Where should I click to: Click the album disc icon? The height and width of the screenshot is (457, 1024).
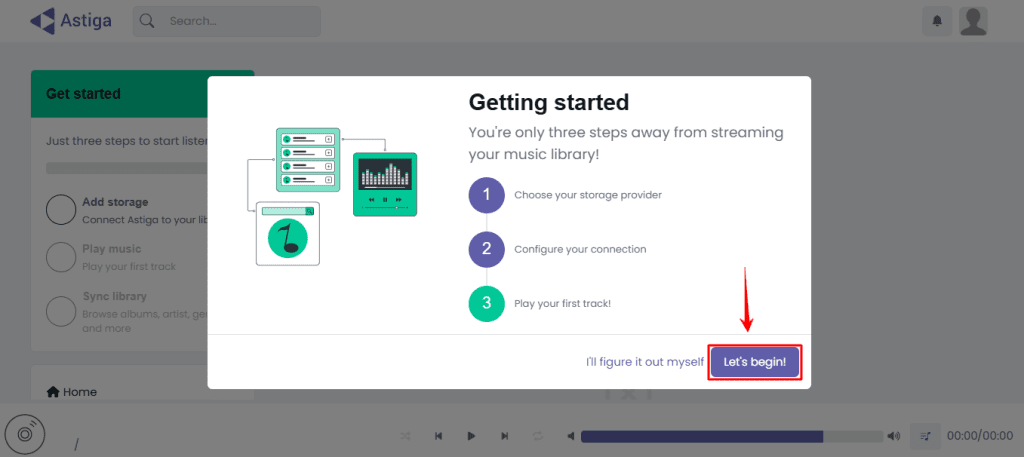pyautogui.click(x=25, y=433)
